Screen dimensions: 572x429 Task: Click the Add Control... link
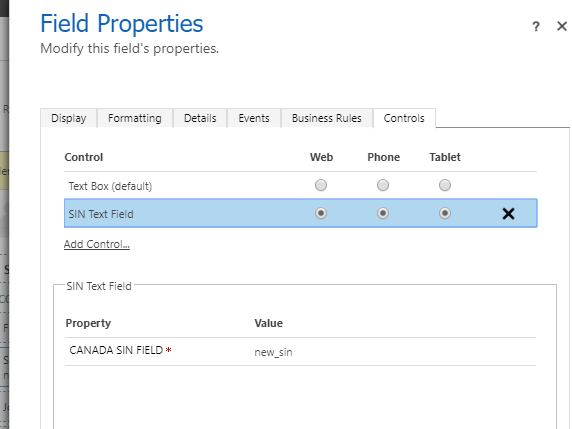[97, 244]
